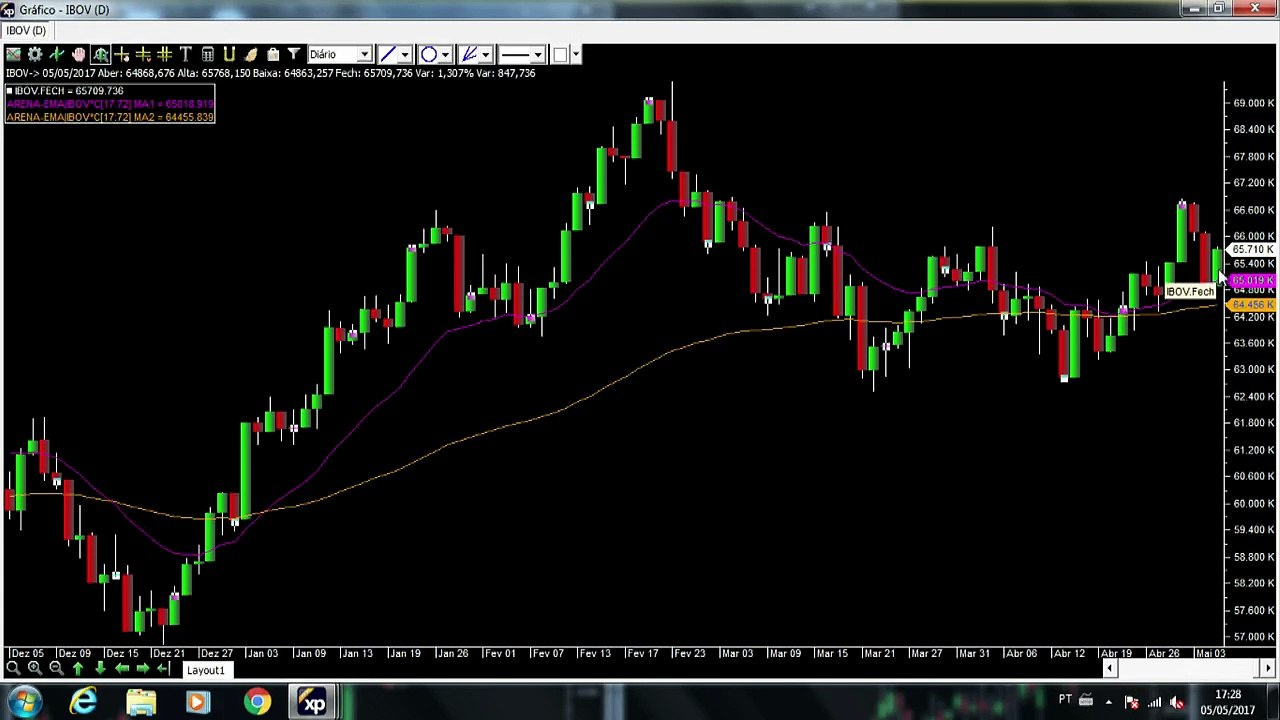Click the ARENA-EMA MA1 legend line
This screenshot has height=720, width=1280.
110,104
